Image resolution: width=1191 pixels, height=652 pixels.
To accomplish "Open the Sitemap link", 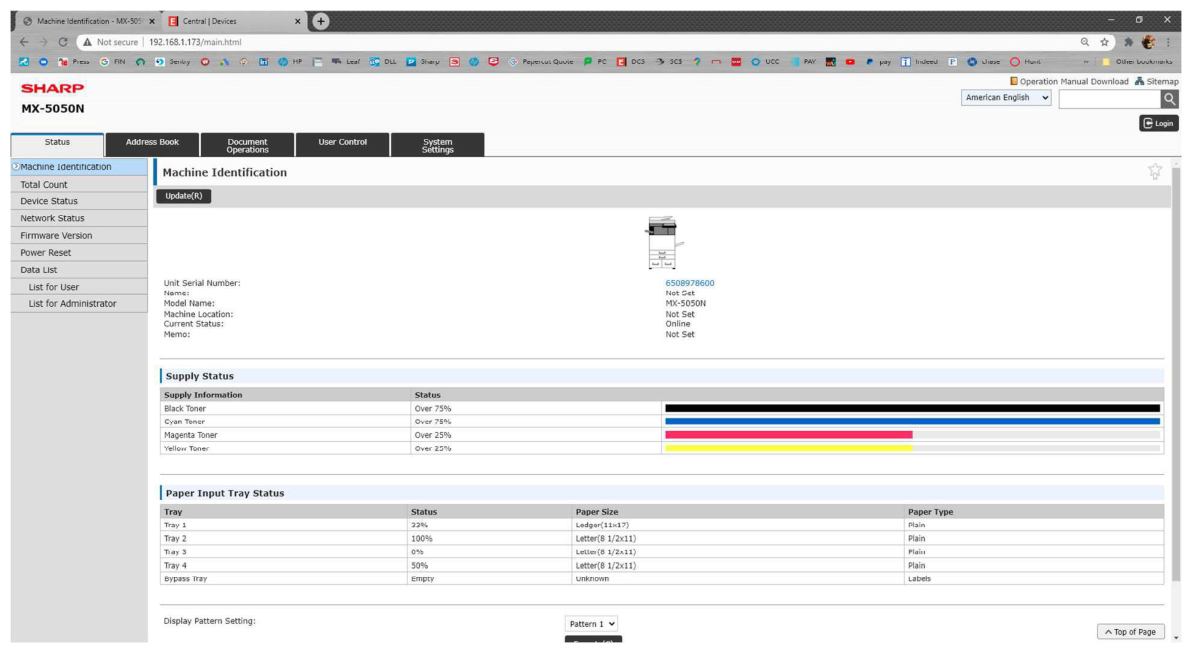I will coord(1157,81).
